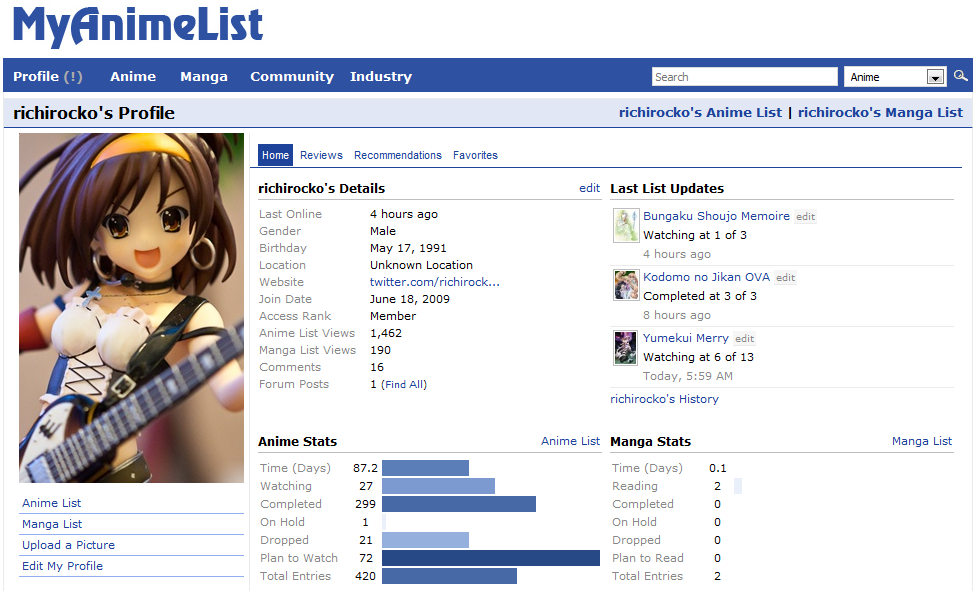Click the Total Entries value 420
The width and height of the screenshot is (979, 591).
pos(365,576)
